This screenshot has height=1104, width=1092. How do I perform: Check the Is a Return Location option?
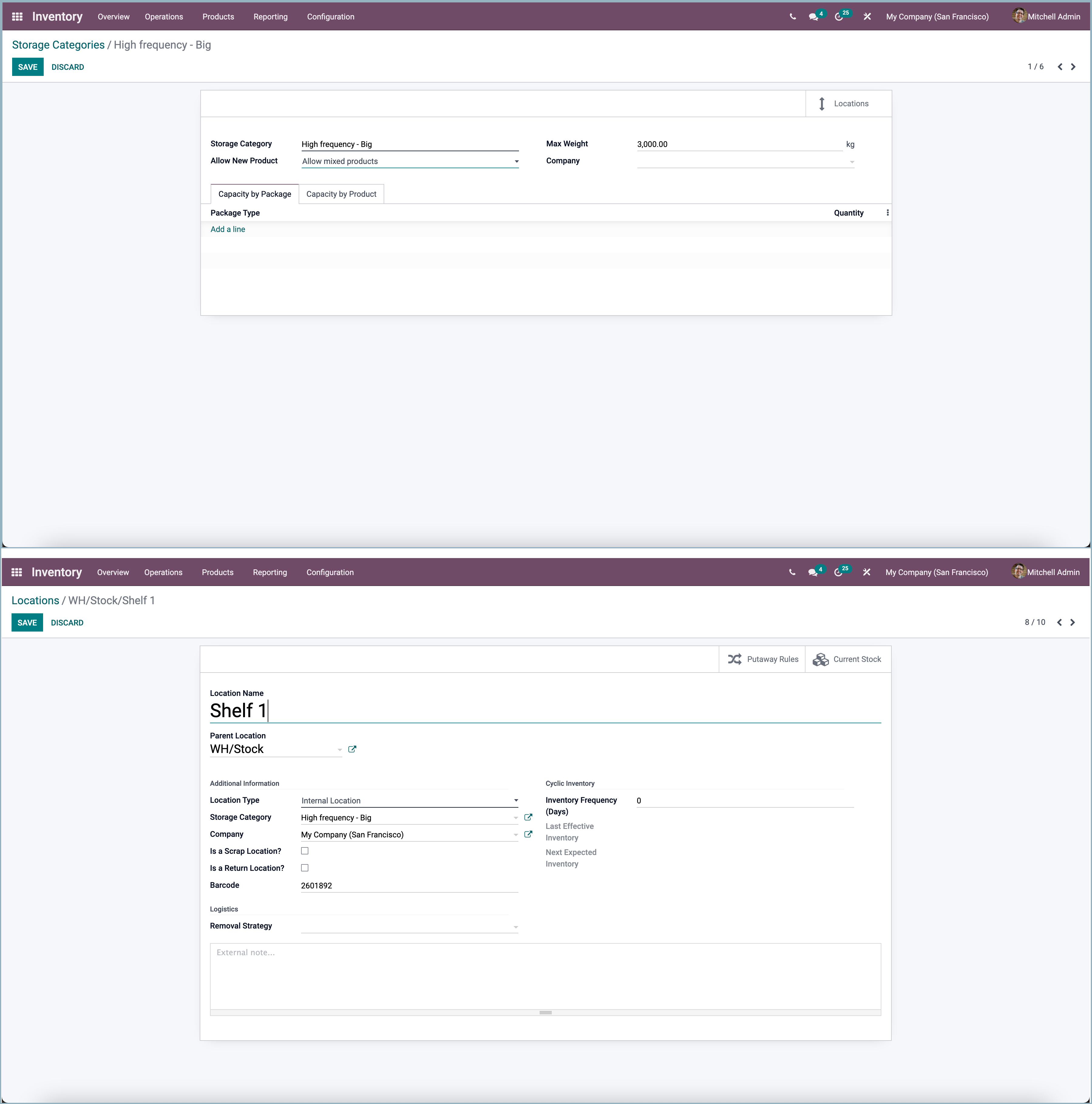coord(305,867)
